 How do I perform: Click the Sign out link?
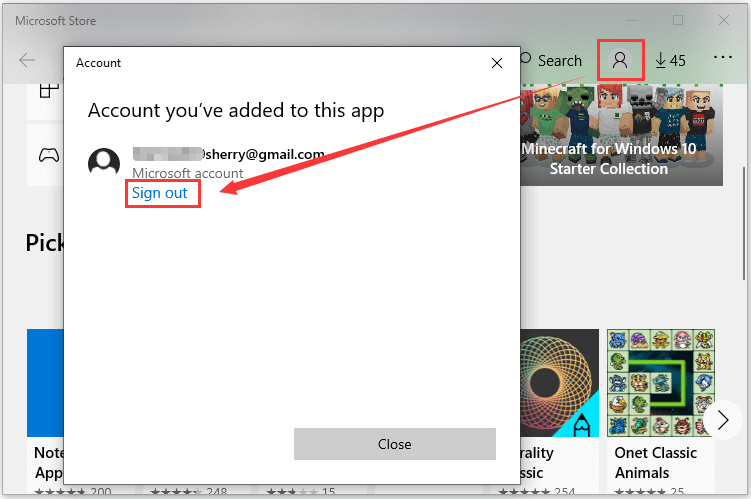coord(159,193)
